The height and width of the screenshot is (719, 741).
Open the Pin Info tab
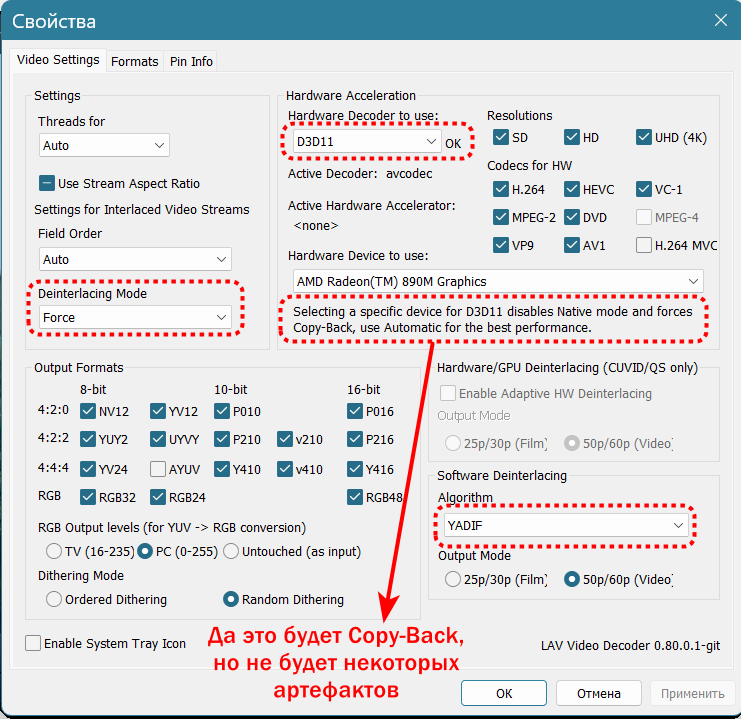pos(190,61)
